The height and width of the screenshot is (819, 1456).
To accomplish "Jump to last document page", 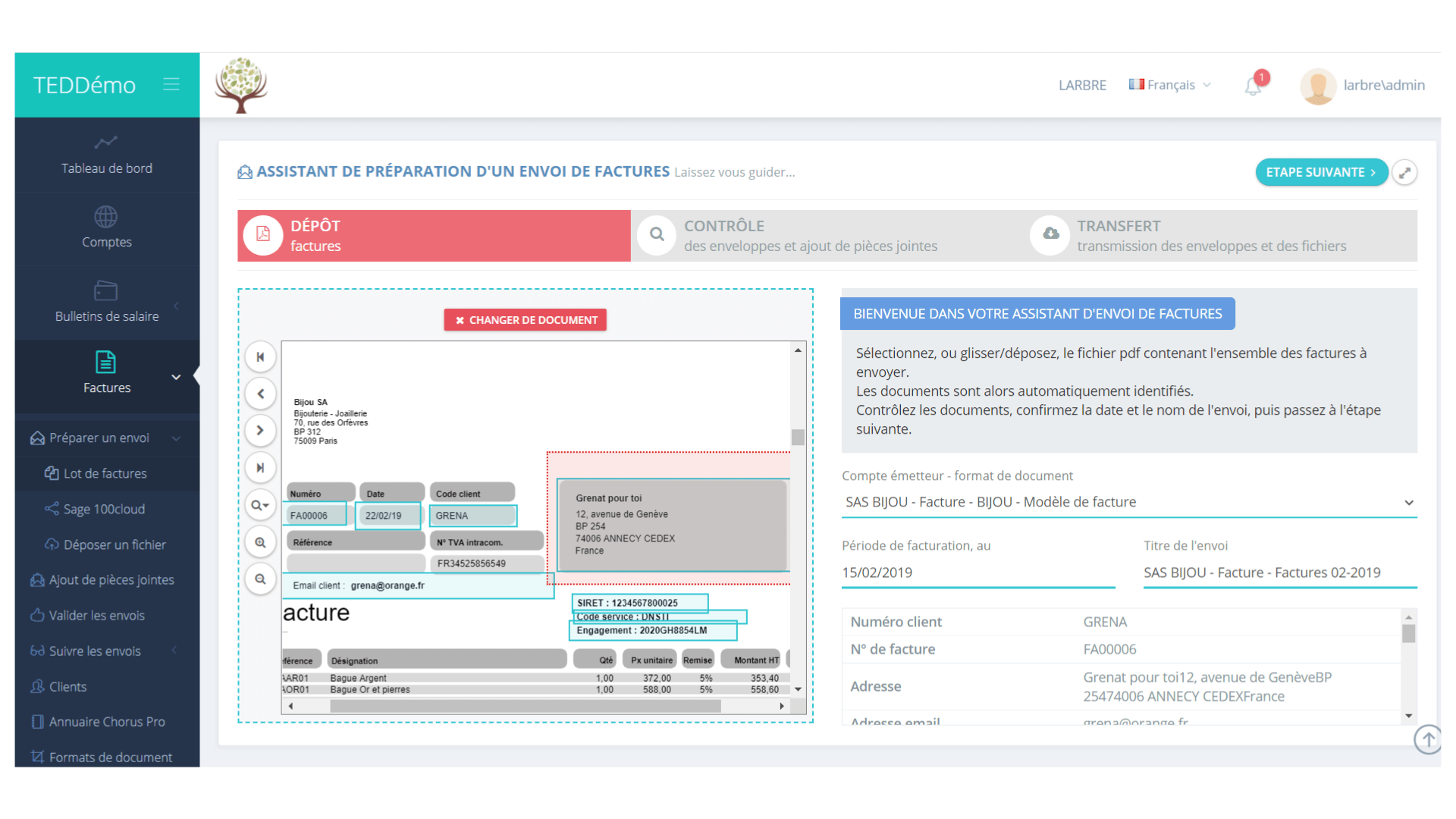I will coord(260,468).
